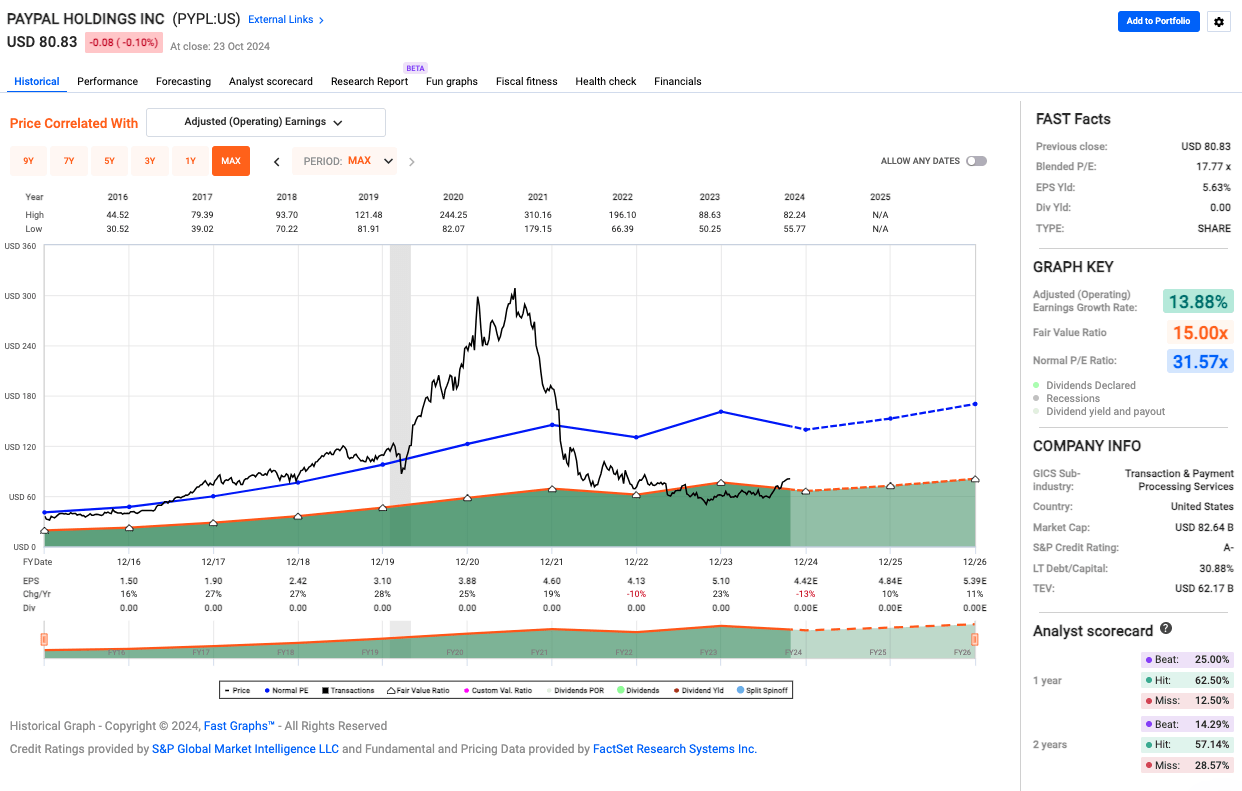1242x791 pixels.
Task: Click the blue Normal PE marker at 12/23
Action: click(721, 412)
